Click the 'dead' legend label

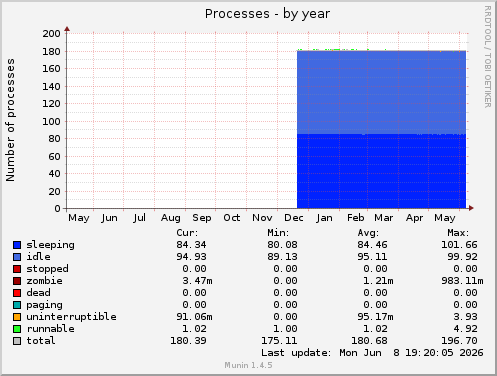(x=38, y=293)
